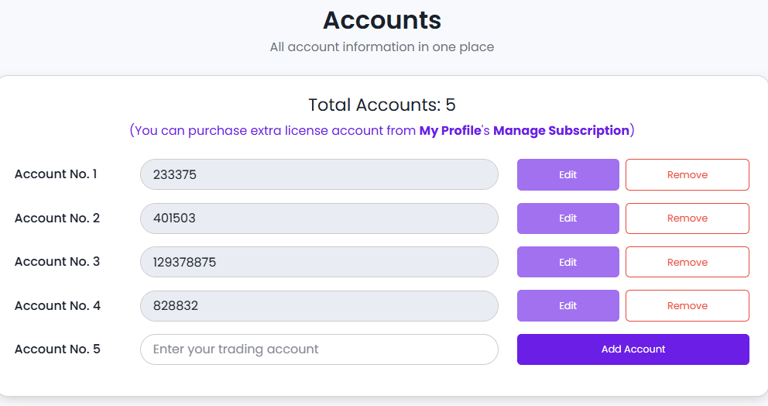The height and width of the screenshot is (406, 768).
Task: Click the Account No. 5 label
Action: click(57, 349)
